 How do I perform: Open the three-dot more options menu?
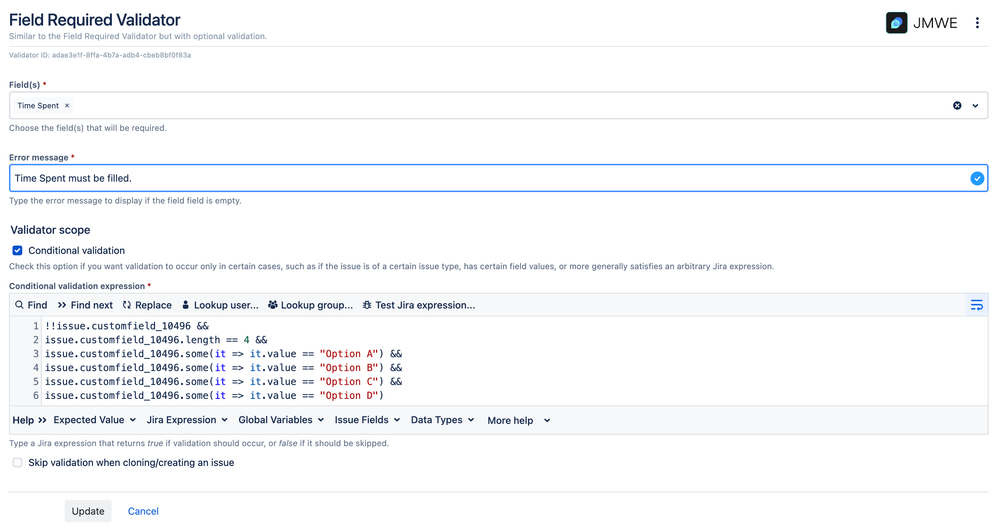(977, 23)
